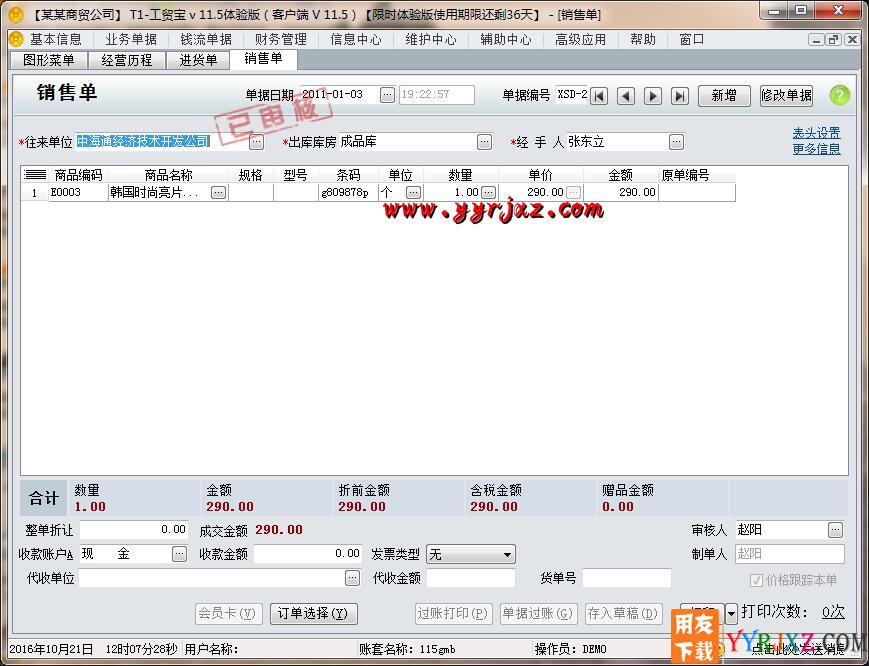Viewport: 869px width, 666px height.
Task: Open the 经手人 selector for 张东立
Action: 676,141
